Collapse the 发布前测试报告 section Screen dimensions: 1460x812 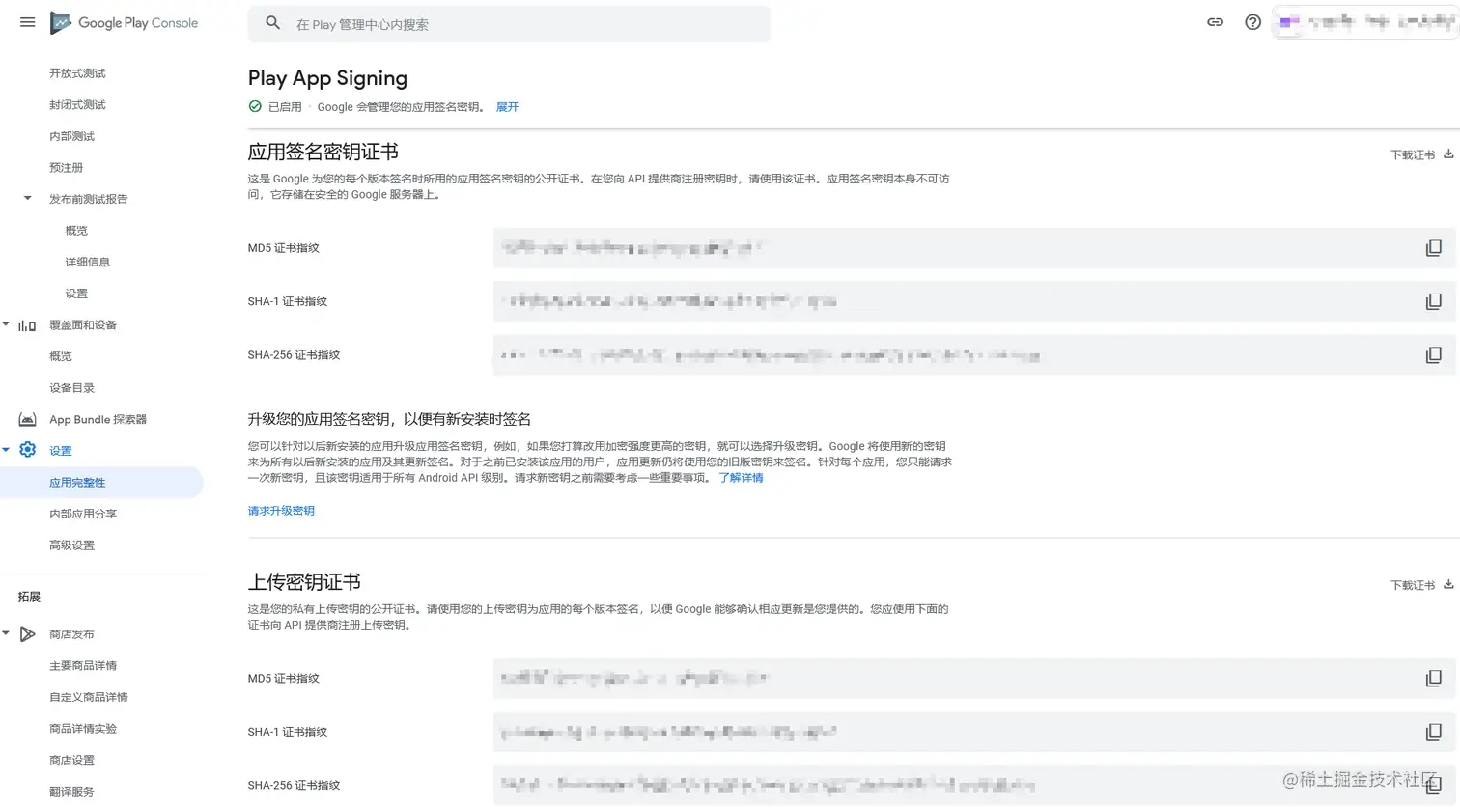click(x=27, y=198)
